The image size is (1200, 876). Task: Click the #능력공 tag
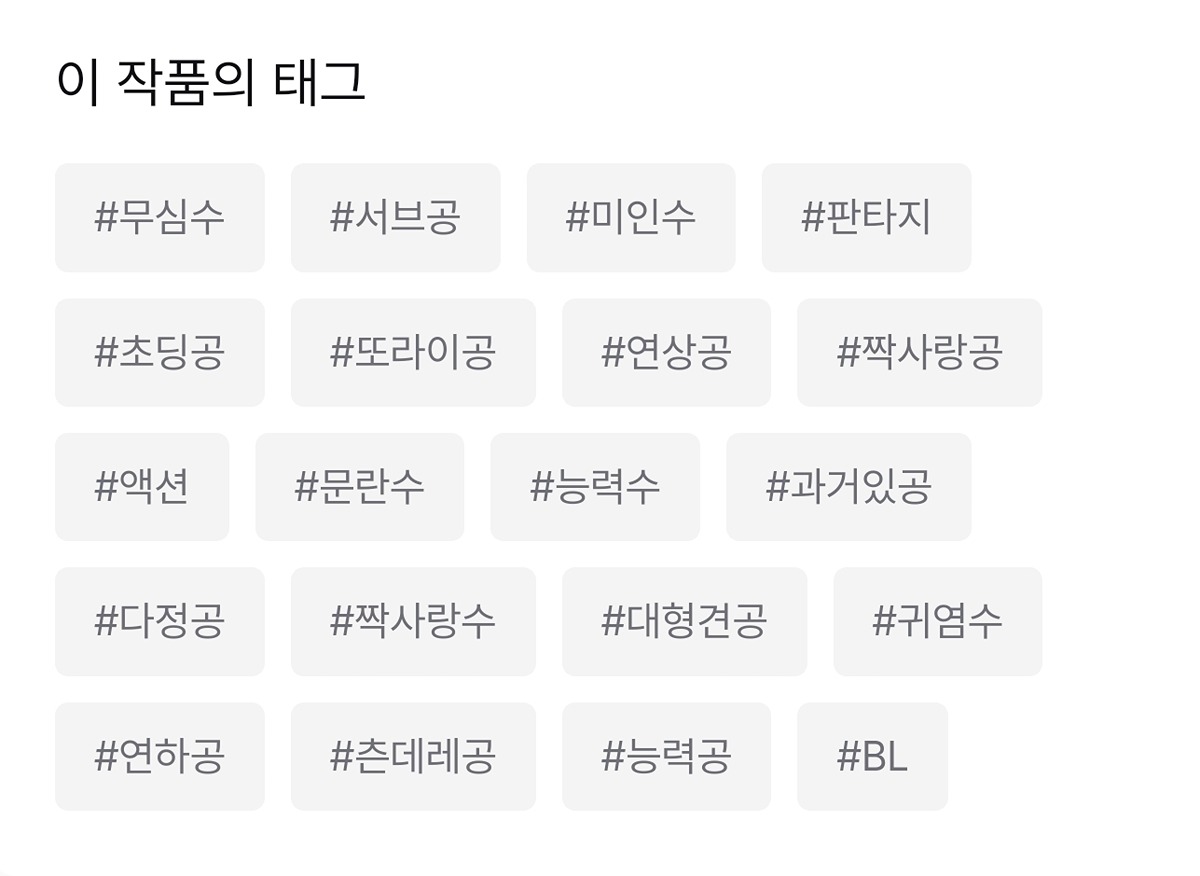pyautogui.click(x=666, y=756)
